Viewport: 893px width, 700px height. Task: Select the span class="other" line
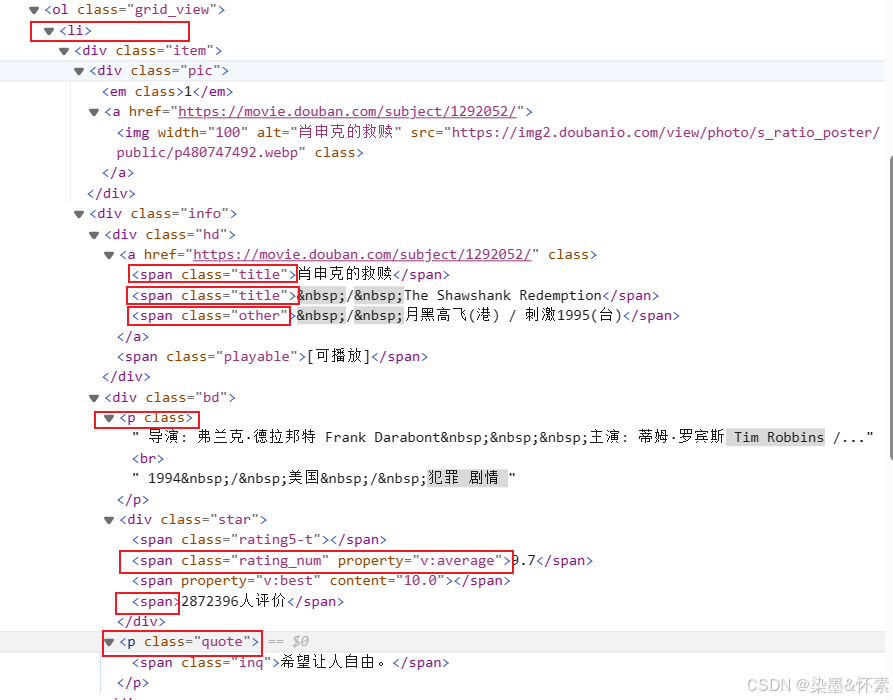[405, 316]
